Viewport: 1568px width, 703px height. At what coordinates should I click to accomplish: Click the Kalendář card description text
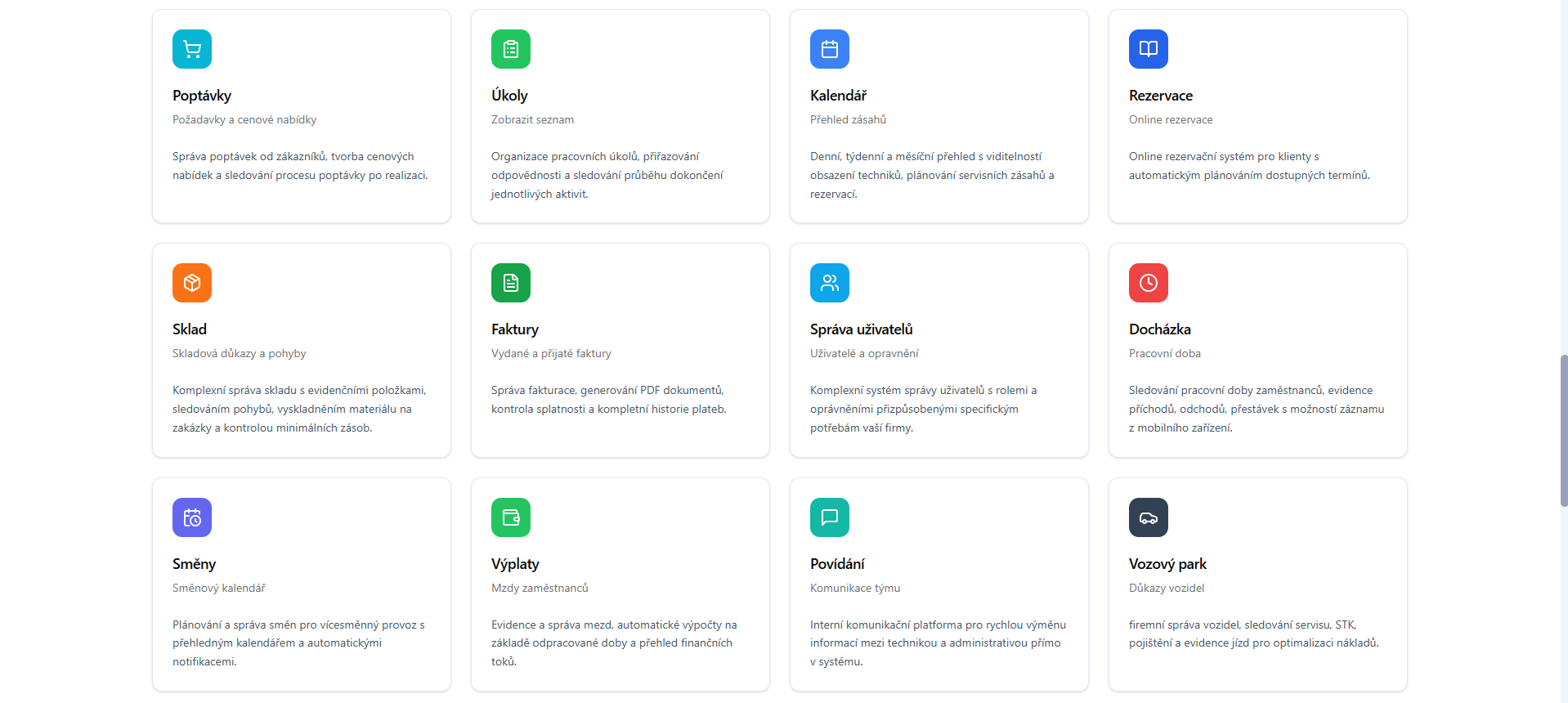tap(932, 175)
